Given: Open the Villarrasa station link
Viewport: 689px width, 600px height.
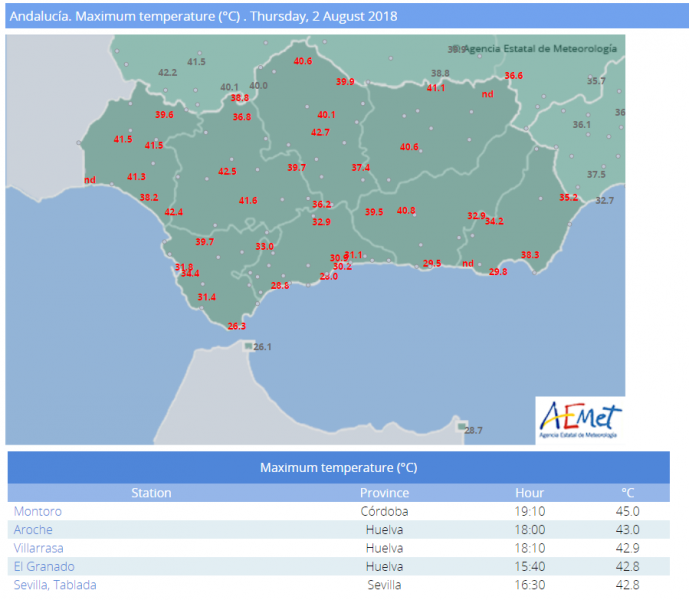Looking at the screenshot, I should click(x=39, y=548).
